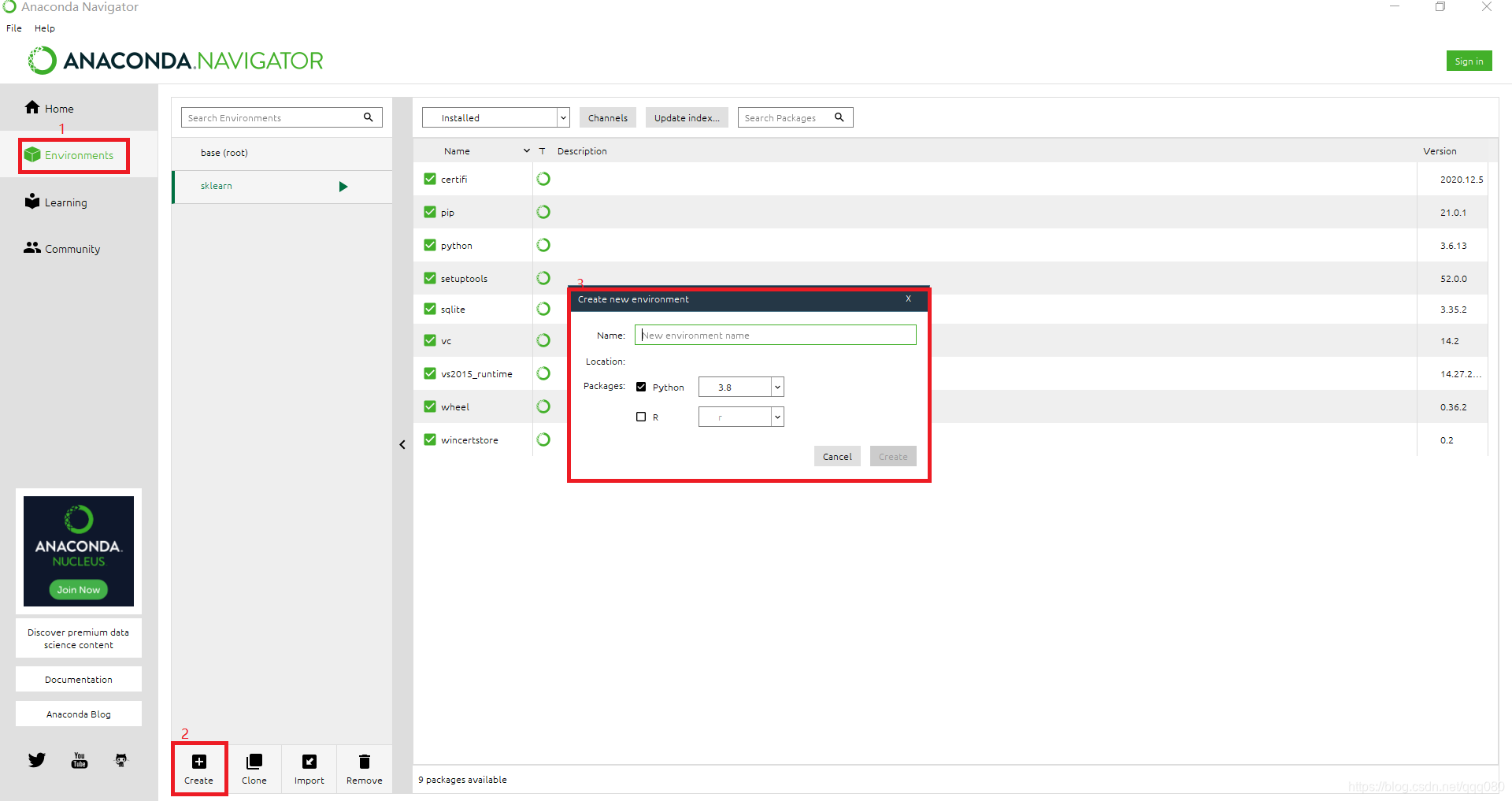Click the Import environment icon
The height and width of the screenshot is (801, 1512).
309,762
